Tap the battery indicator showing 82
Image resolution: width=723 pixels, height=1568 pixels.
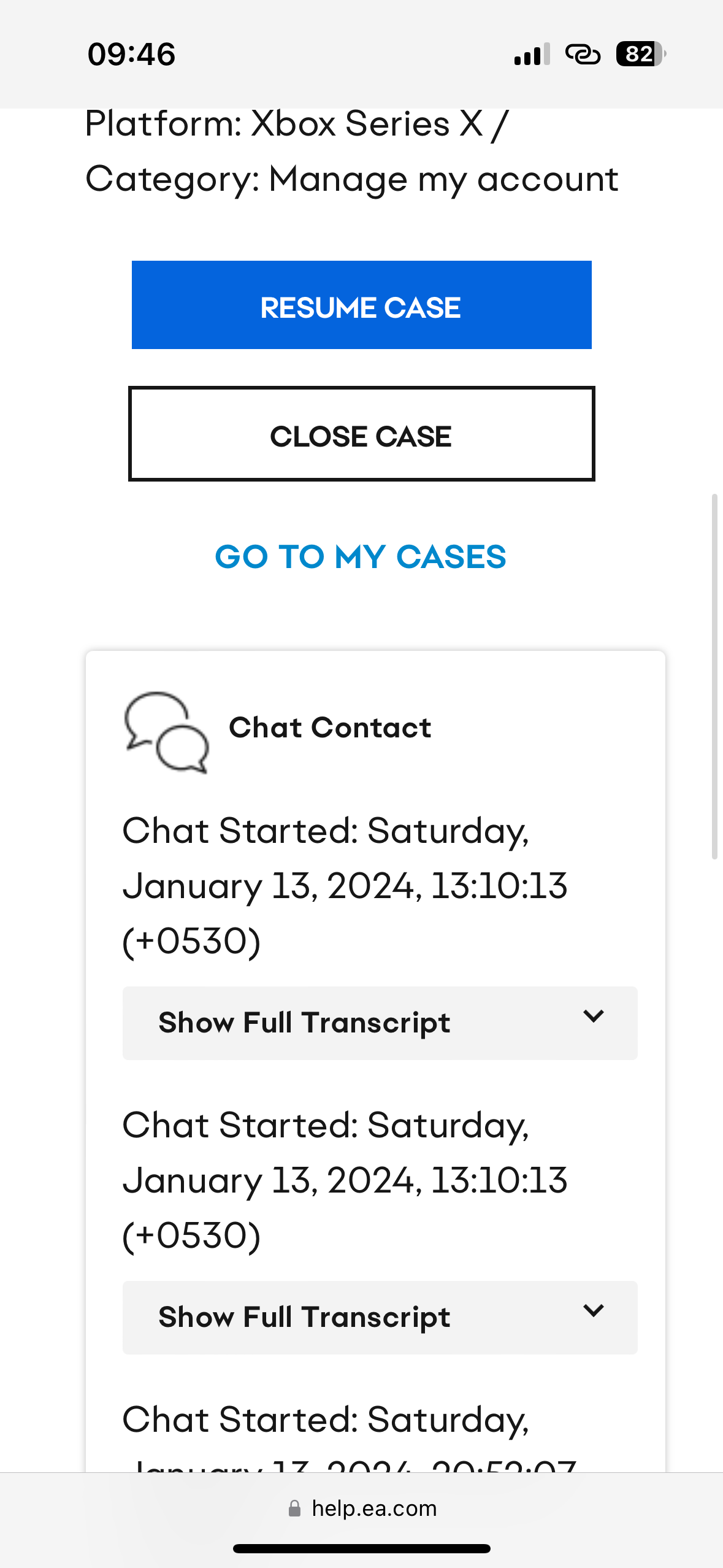click(x=640, y=54)
